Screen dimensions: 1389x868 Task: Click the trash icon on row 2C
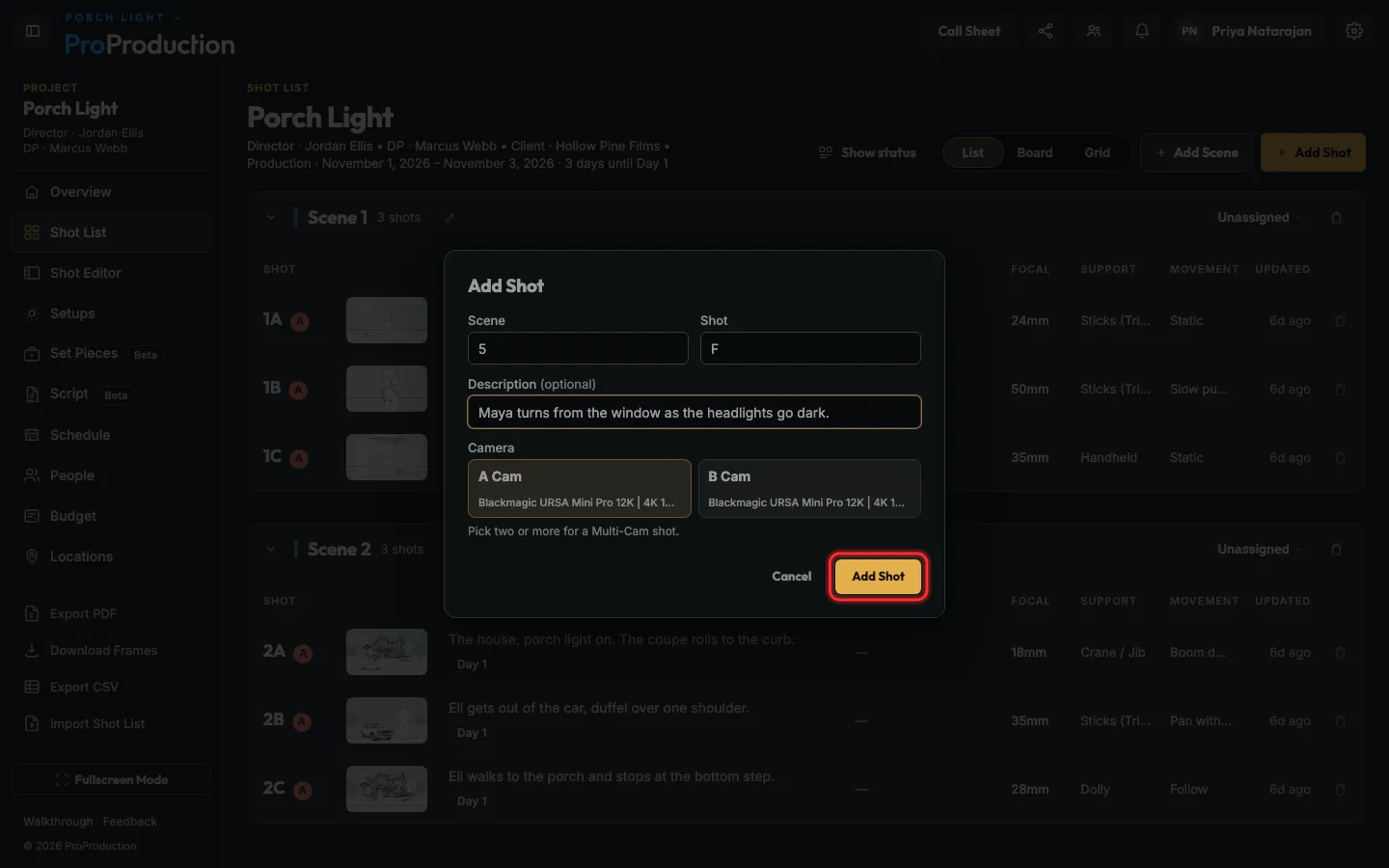click(1340, 789)
